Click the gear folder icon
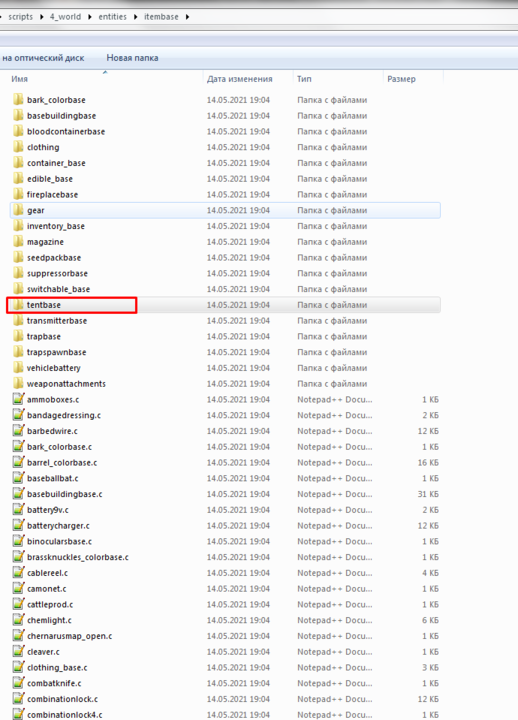Viewport: 518px width, 720px height. 18,210
